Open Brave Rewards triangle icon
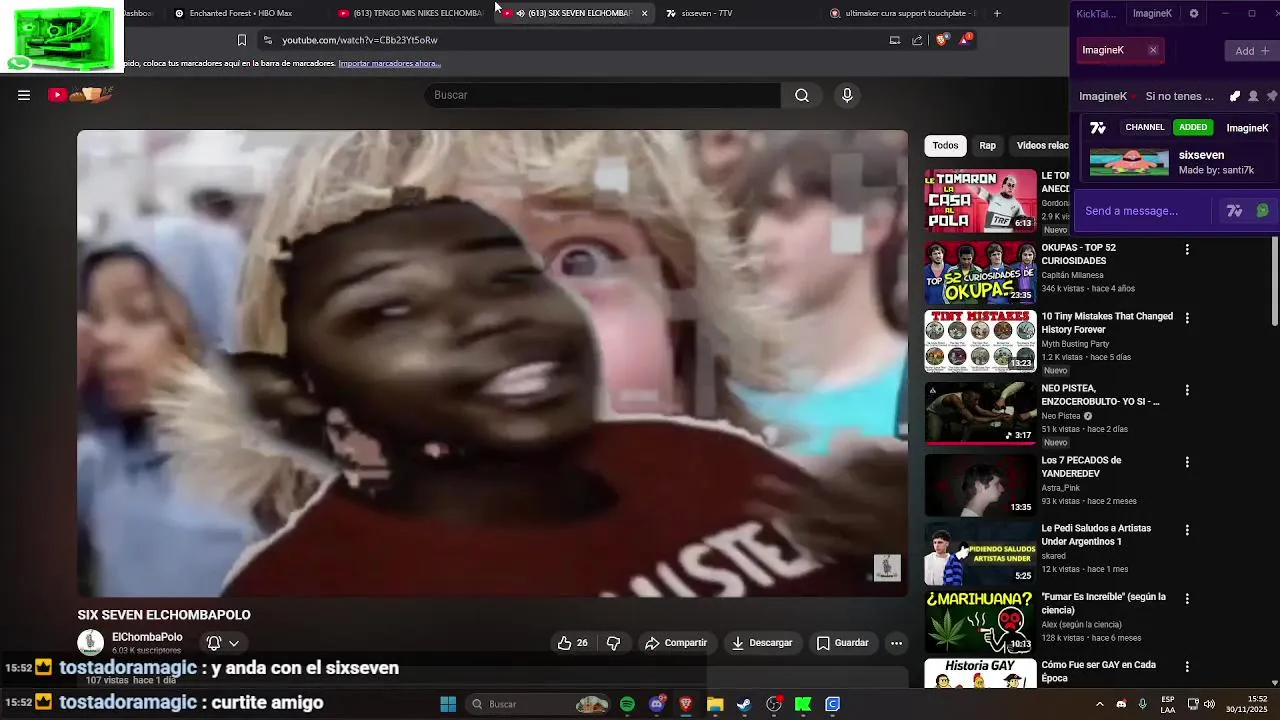 coord(965,40)
